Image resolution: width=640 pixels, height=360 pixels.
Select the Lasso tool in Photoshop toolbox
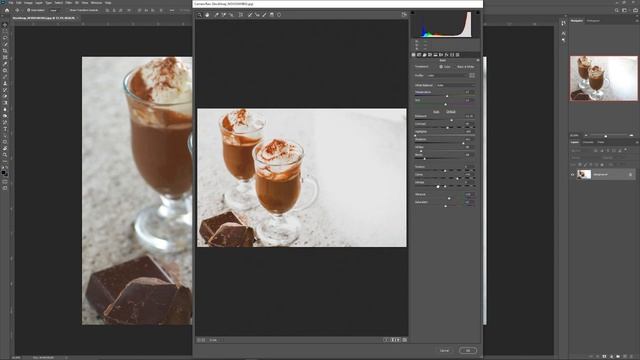pos(5,38)
